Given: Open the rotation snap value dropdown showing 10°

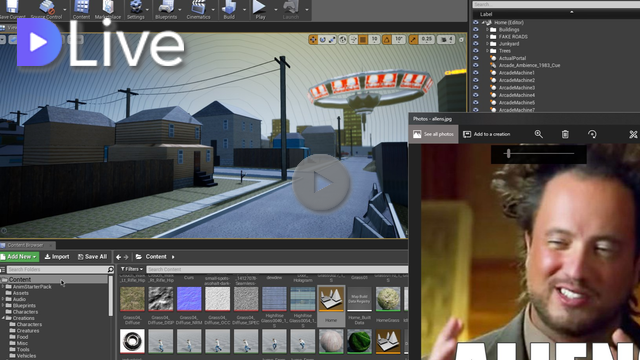Looking at the screenshot, I should coord(398,40).
